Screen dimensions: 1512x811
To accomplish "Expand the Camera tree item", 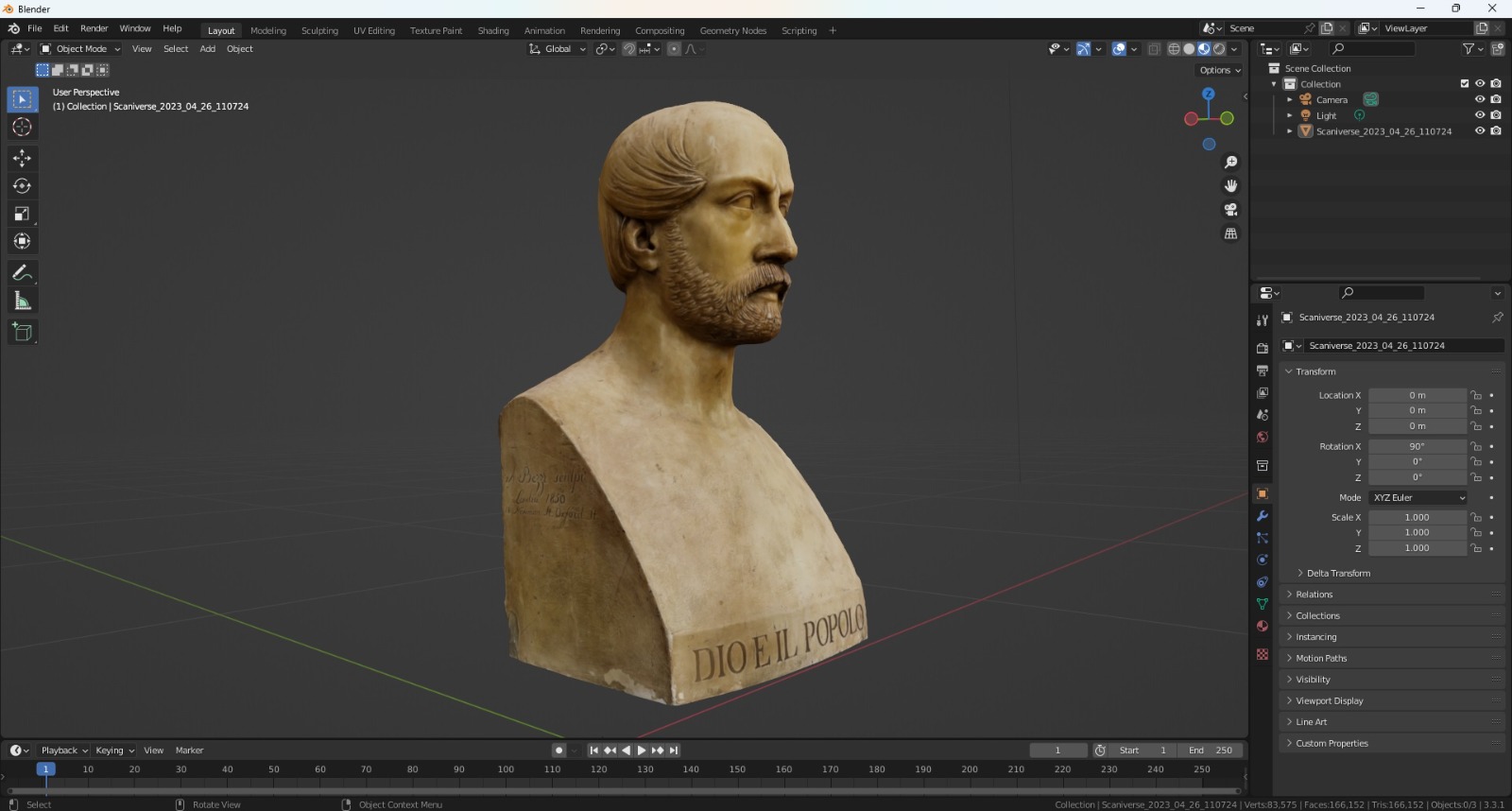I will (1290, 99).
